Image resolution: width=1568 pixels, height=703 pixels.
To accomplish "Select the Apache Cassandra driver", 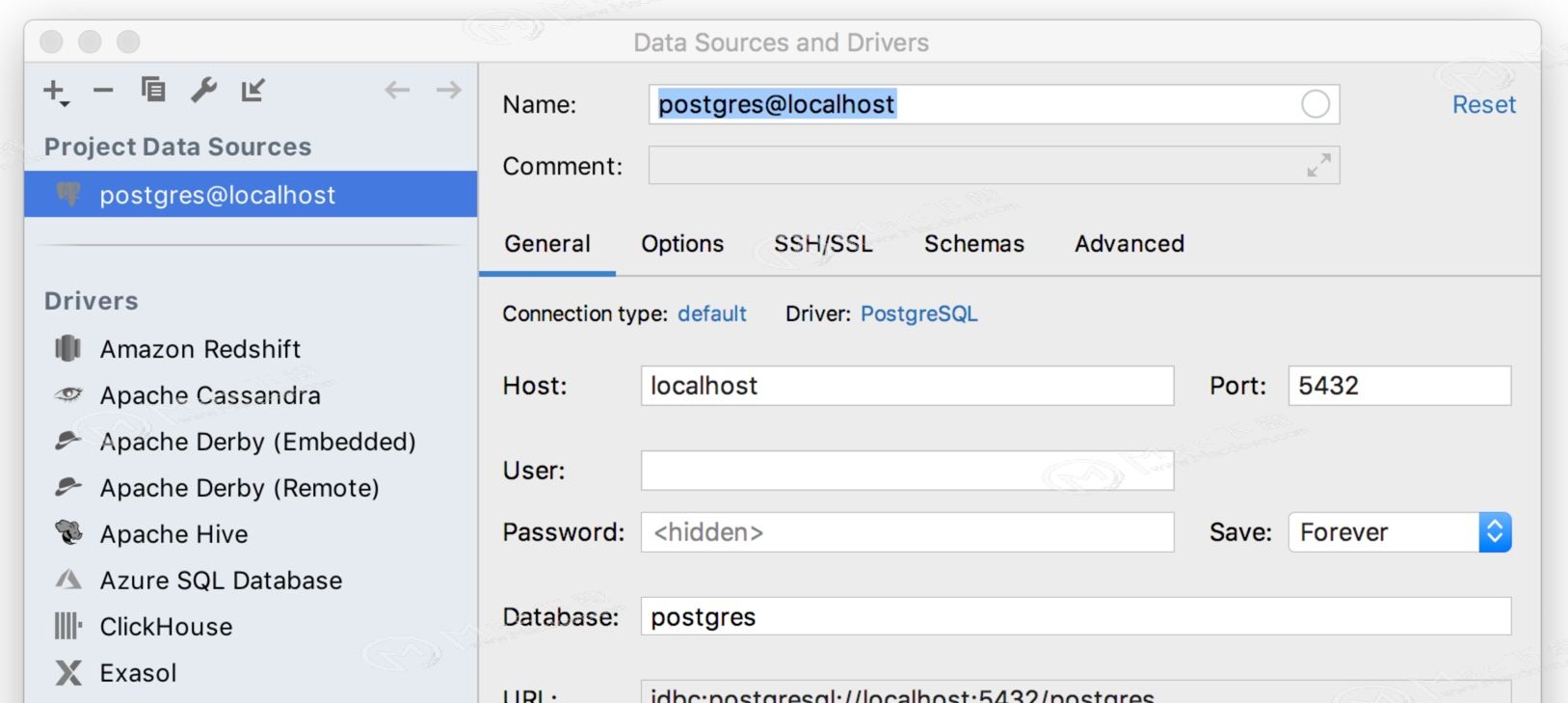I will click(x=210, y=394).
